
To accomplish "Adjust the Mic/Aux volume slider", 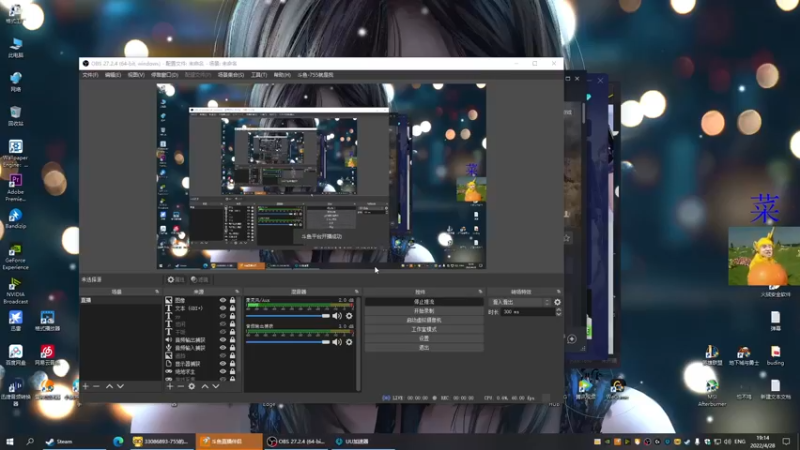I will tap(288, 316).
